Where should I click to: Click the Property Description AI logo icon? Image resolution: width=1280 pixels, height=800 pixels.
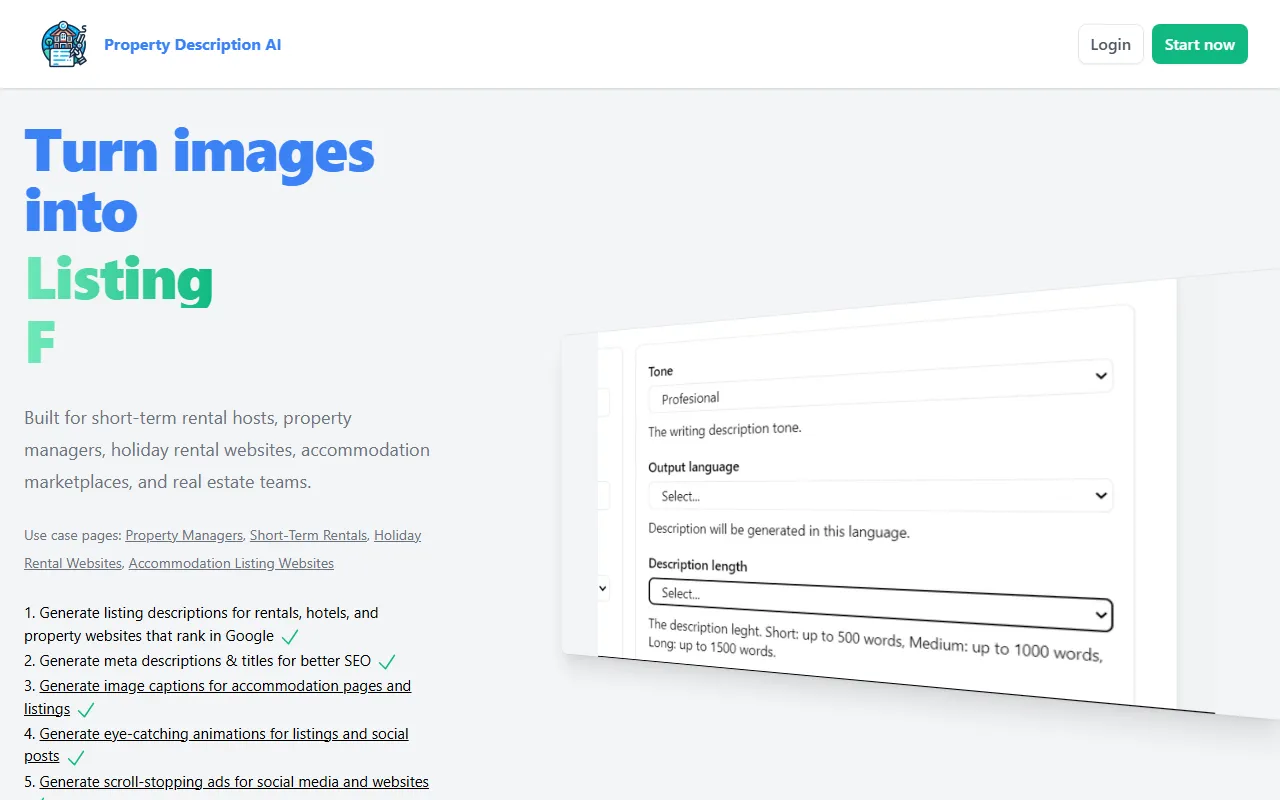click(64, 44)
